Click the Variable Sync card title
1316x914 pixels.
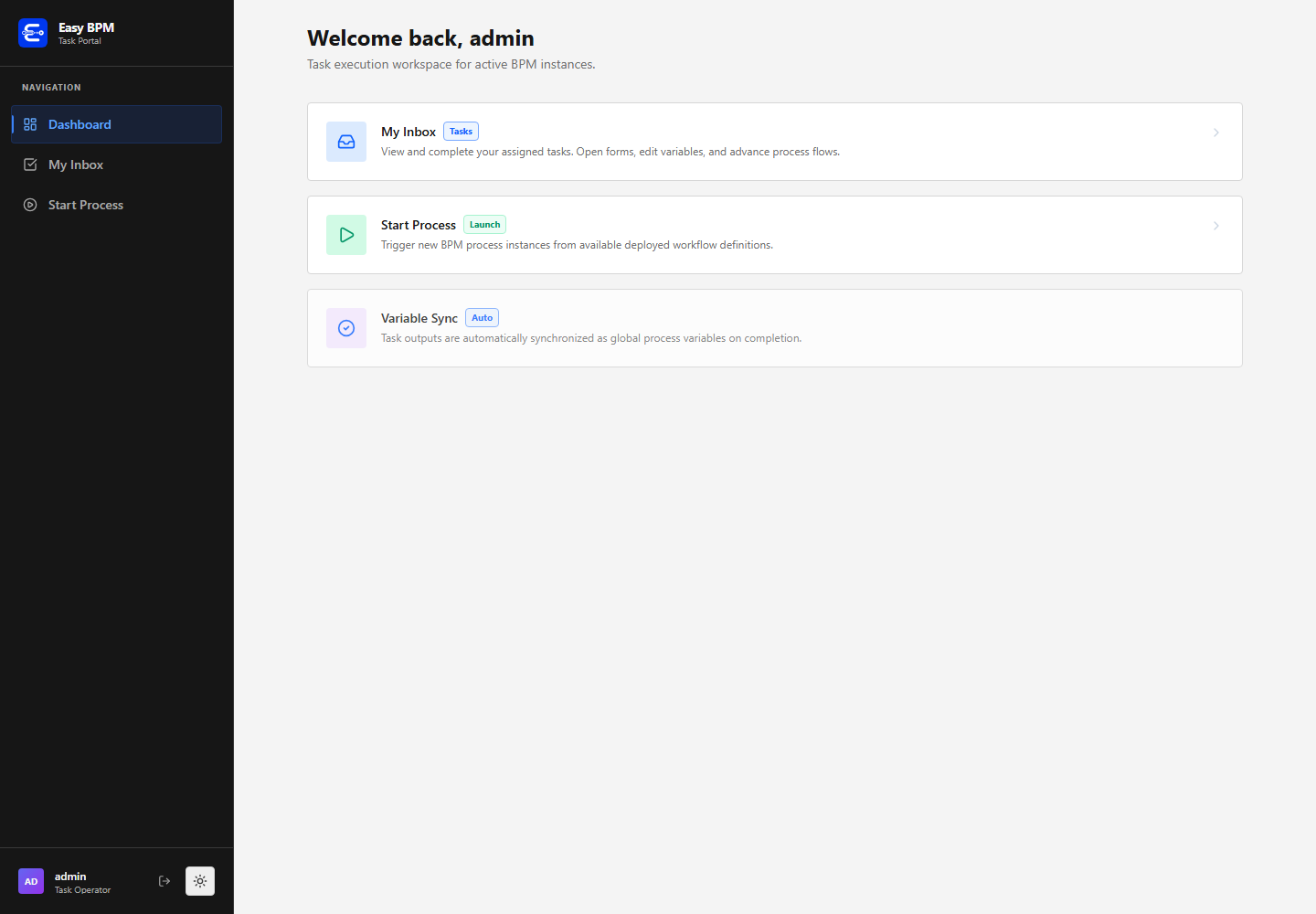419,318
